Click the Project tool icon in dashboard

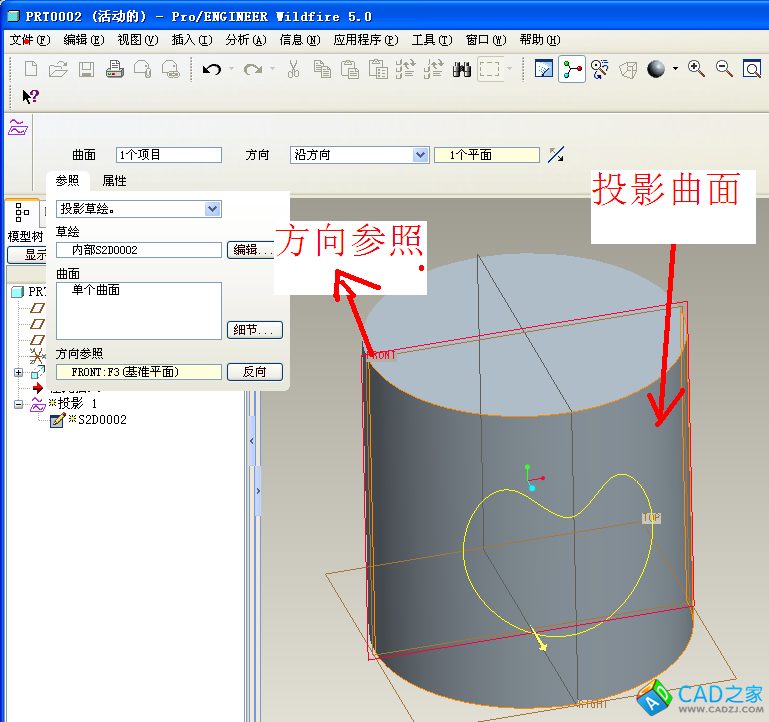[x=18, y=128]
